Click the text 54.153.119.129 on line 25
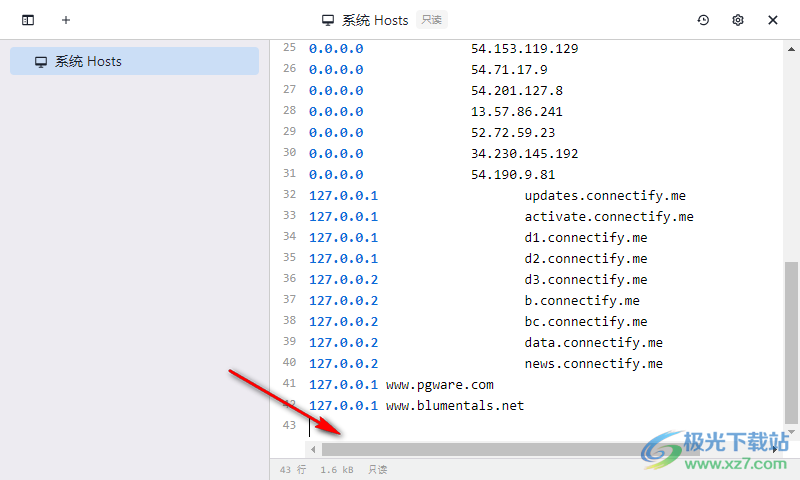The height and width of the screenshot is (480, 800). click(524, 49)
